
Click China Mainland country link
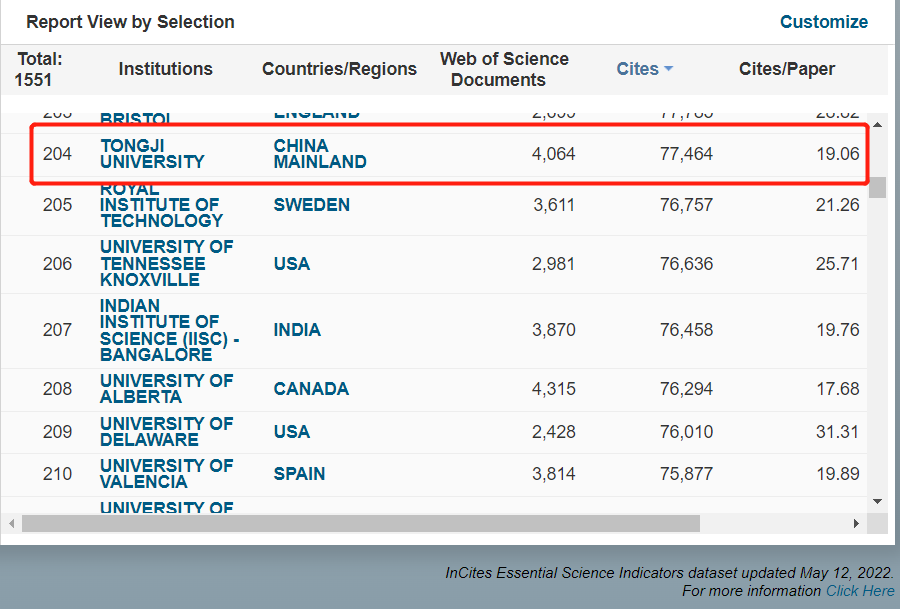(320, 154)
